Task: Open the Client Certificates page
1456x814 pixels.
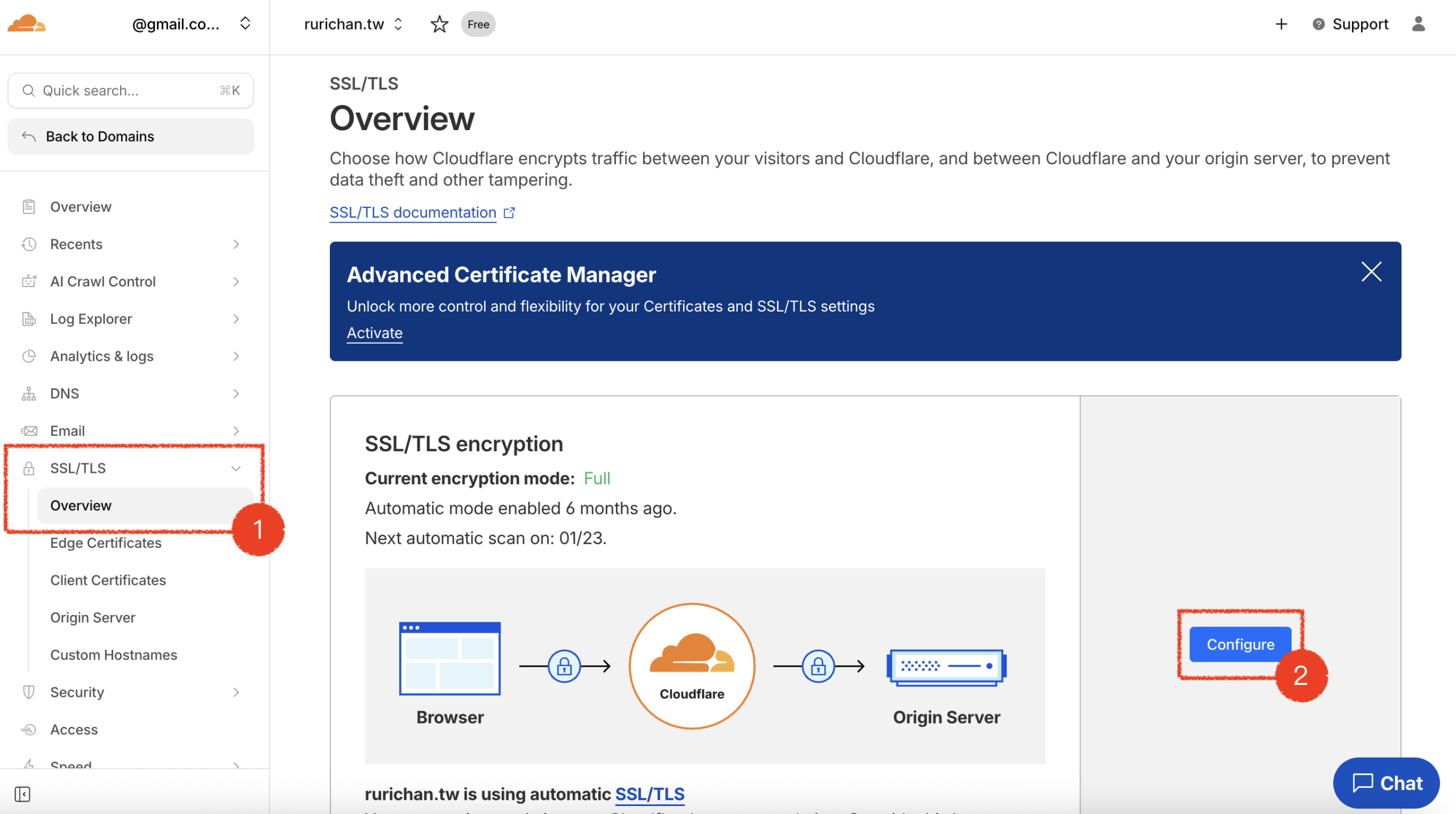Action: tap(108, 580)
